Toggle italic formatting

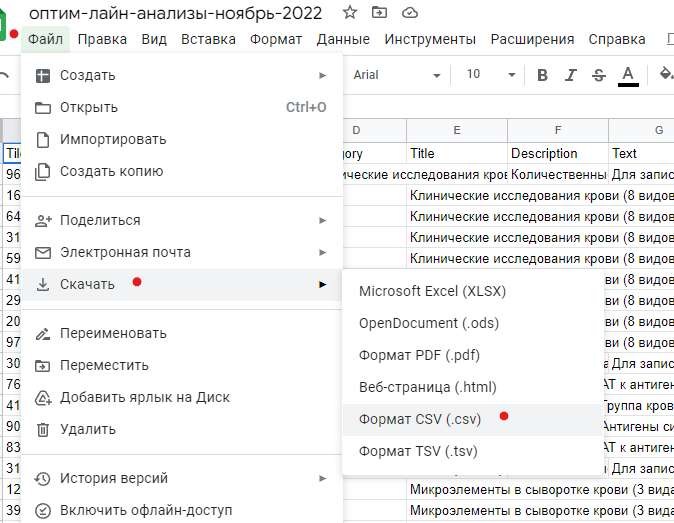click(570, 75)
